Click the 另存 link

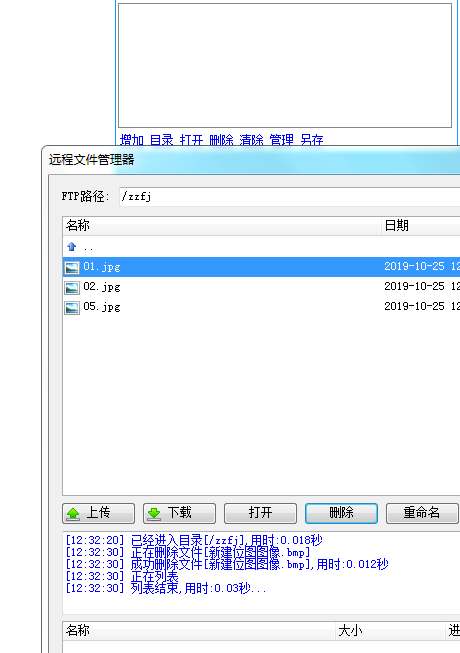point(312,140)
